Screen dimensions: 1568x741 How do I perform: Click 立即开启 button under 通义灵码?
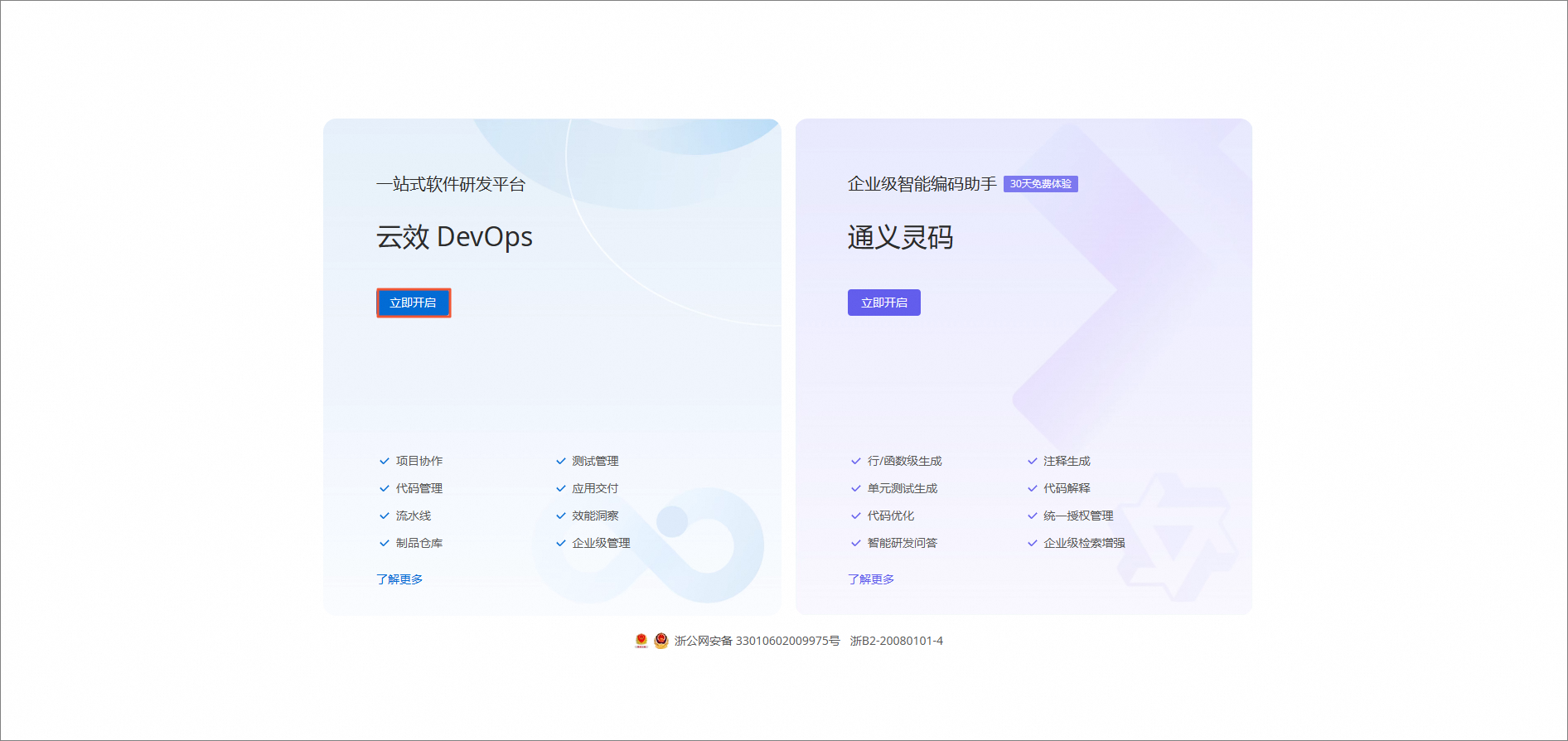(883, 303)
